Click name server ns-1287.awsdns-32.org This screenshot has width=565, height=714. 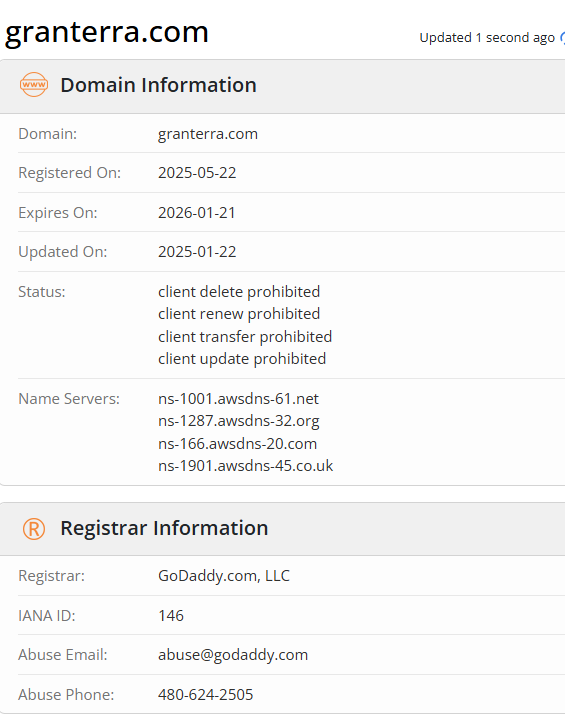(x=239, y=421)
